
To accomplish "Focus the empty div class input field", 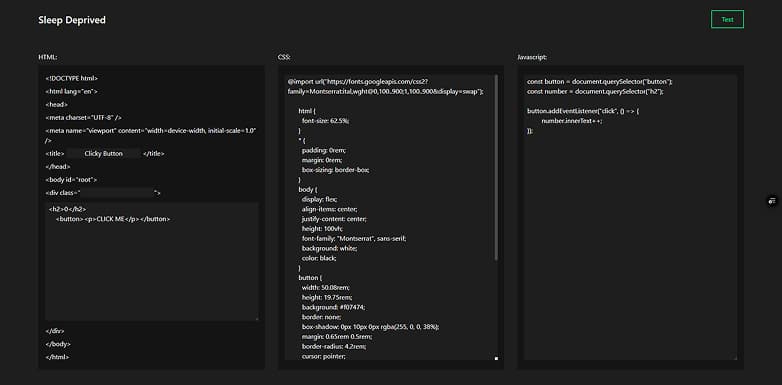I will point(117,192).
